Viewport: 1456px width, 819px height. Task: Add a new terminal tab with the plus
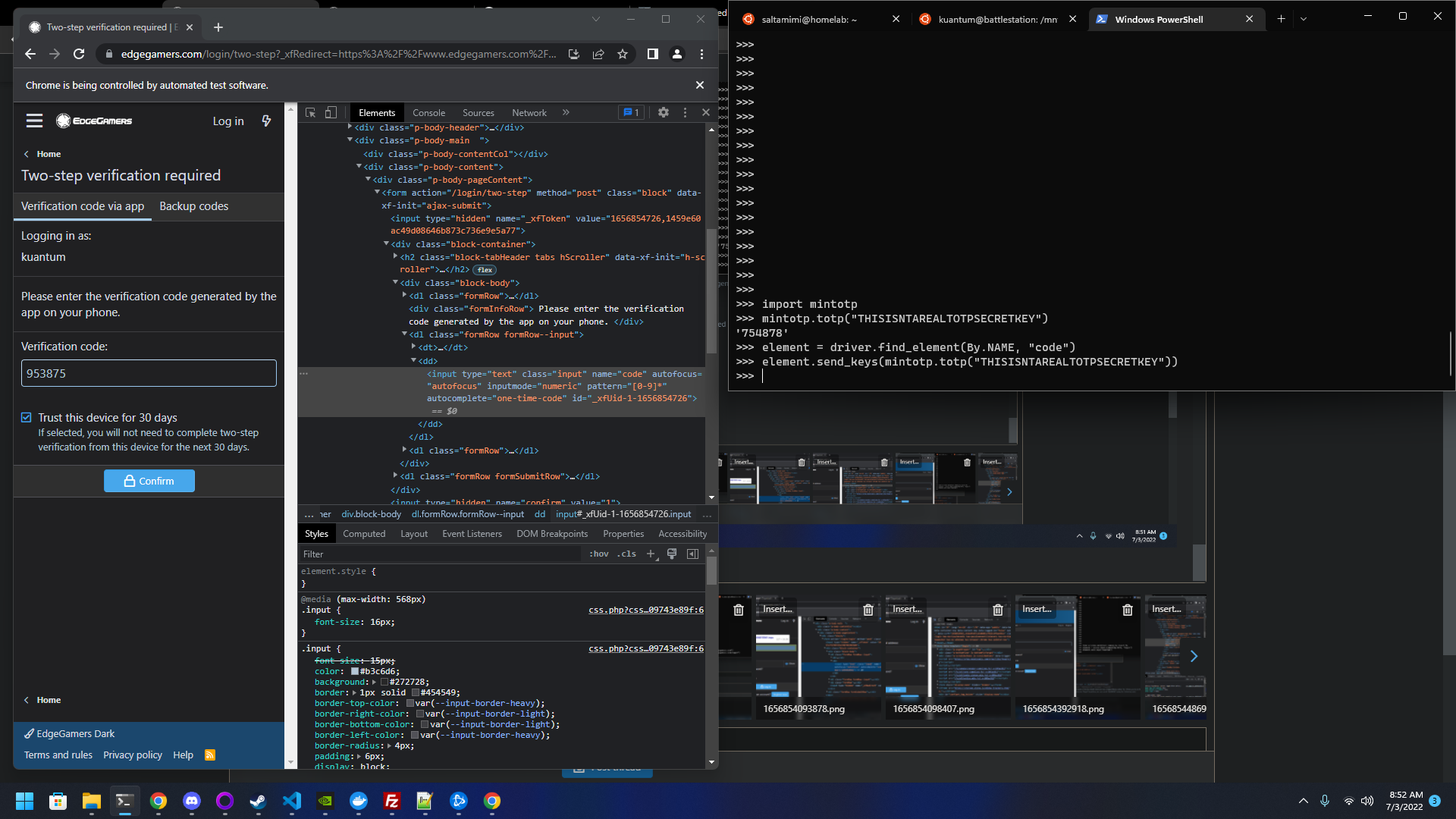pyautogui.click(x=1281, y=19)
